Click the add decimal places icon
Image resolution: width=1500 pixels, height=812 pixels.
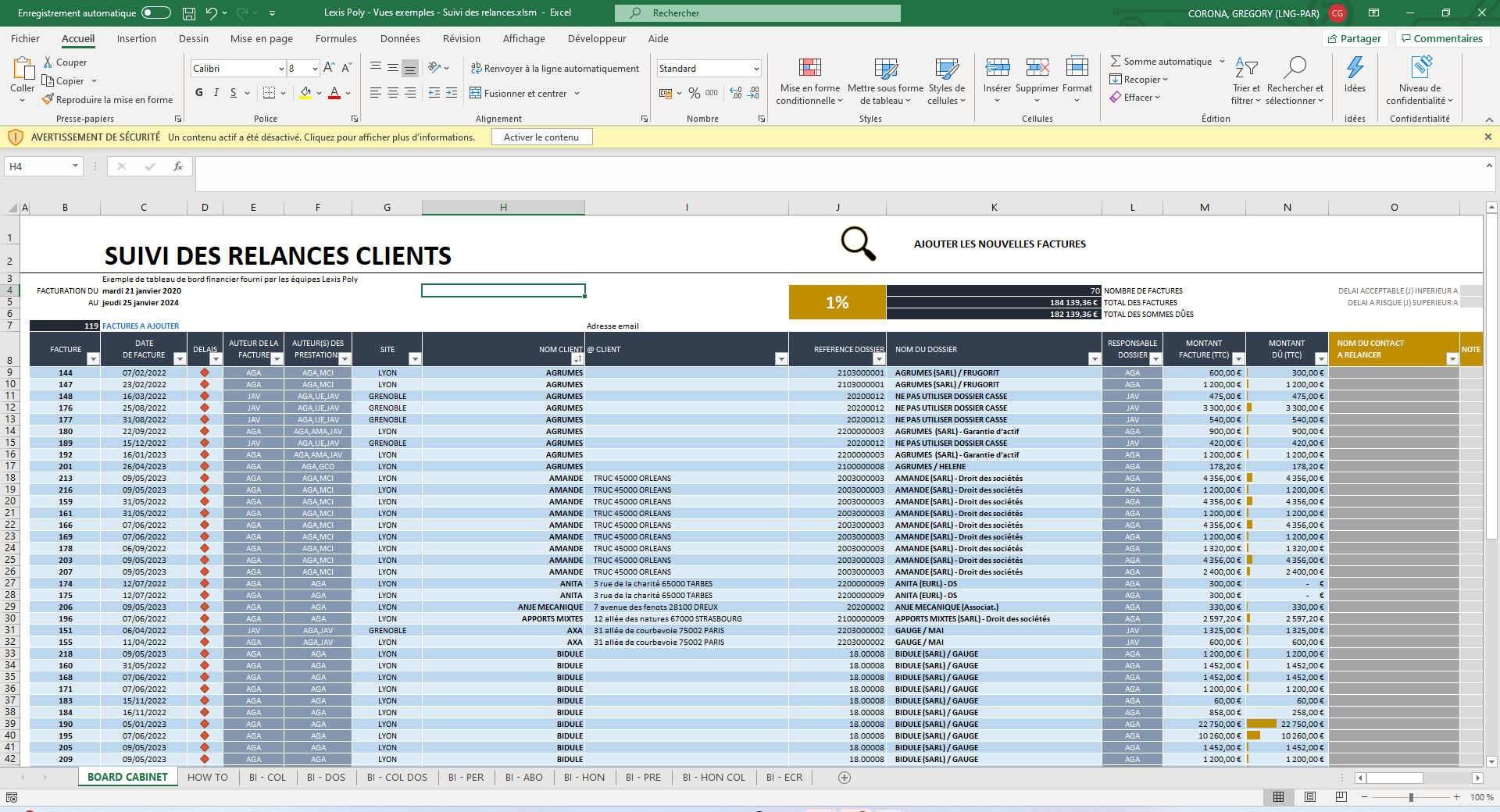[x=736, y=93]
